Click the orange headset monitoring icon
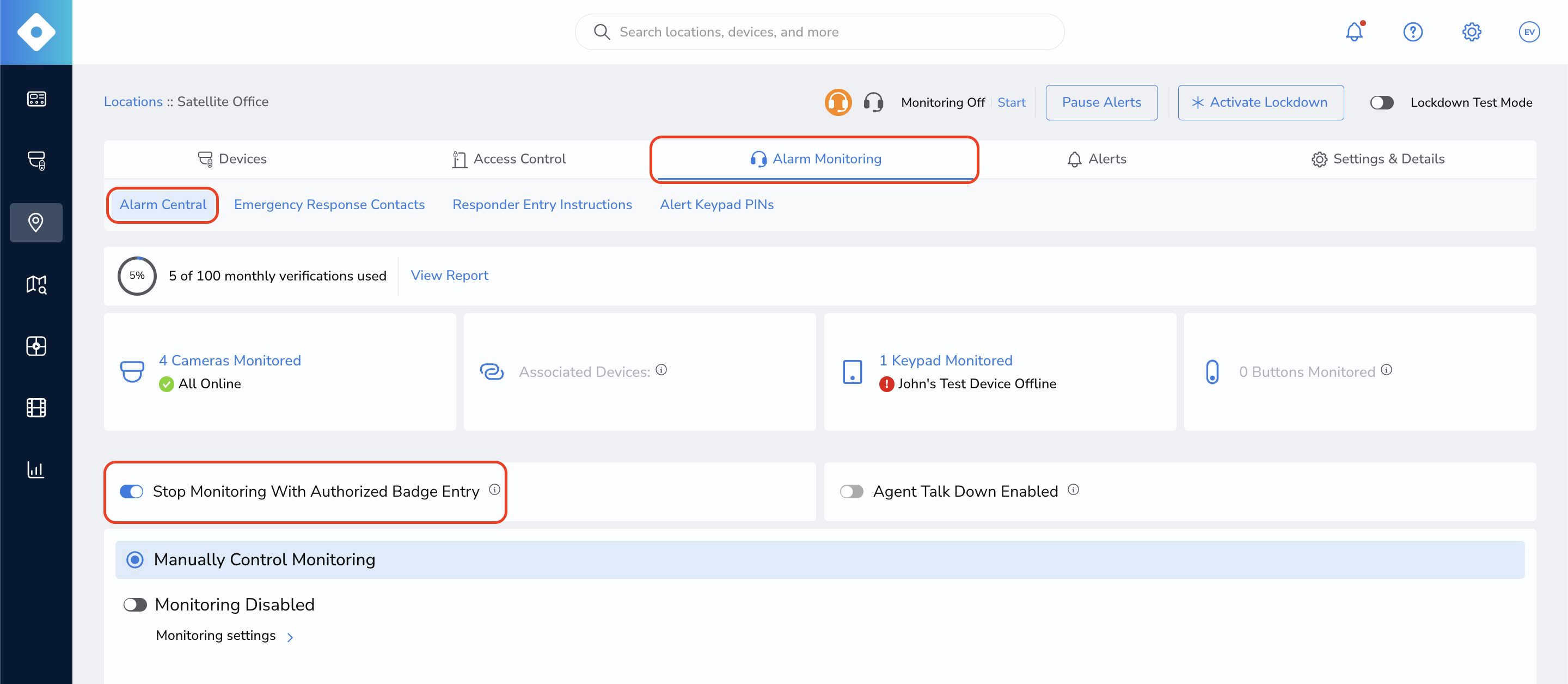The height and width of the screenshot is (684, 1568). pos(838,102)
